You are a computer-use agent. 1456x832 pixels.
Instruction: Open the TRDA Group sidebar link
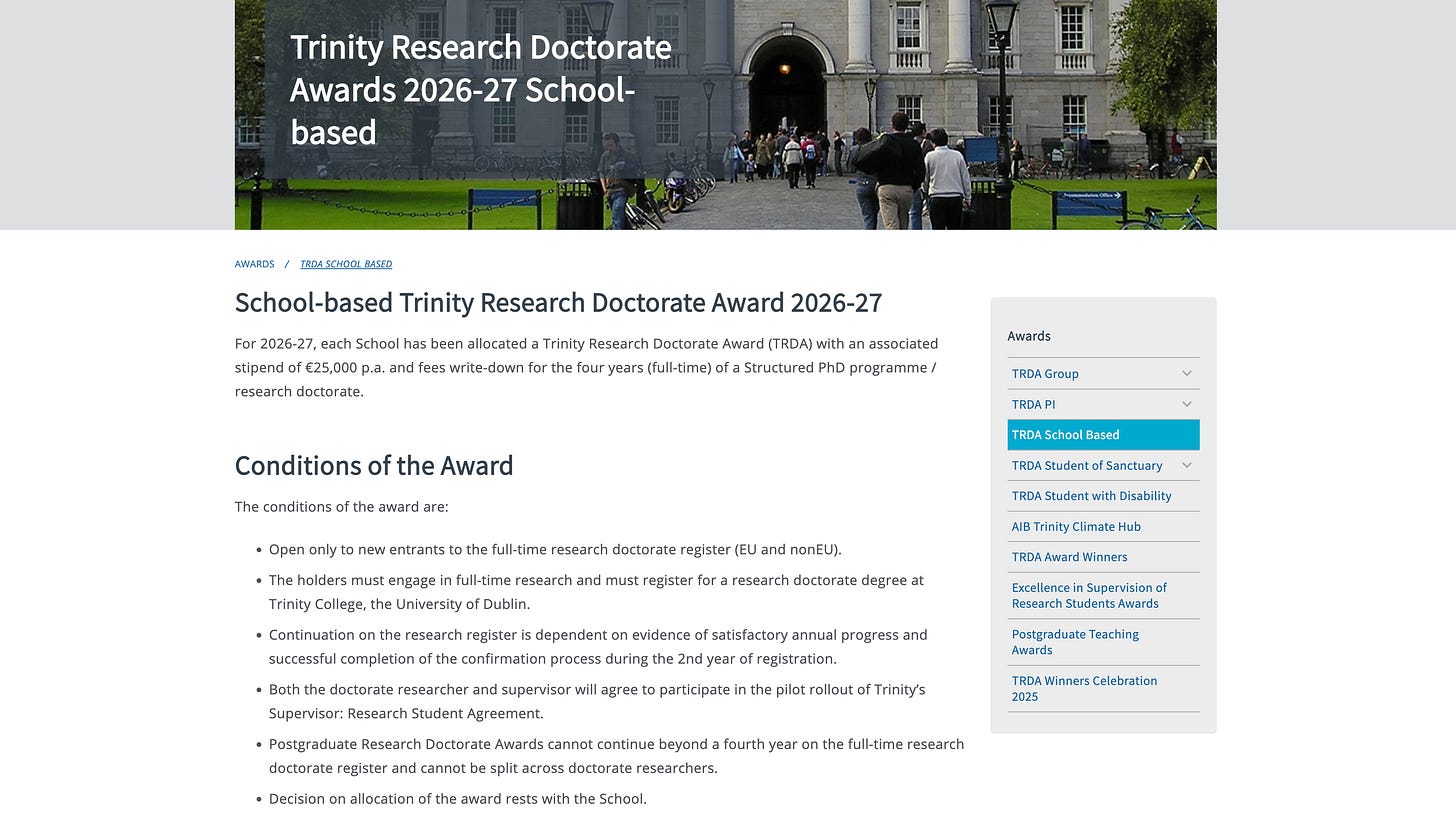click(x=1045, y=374)
